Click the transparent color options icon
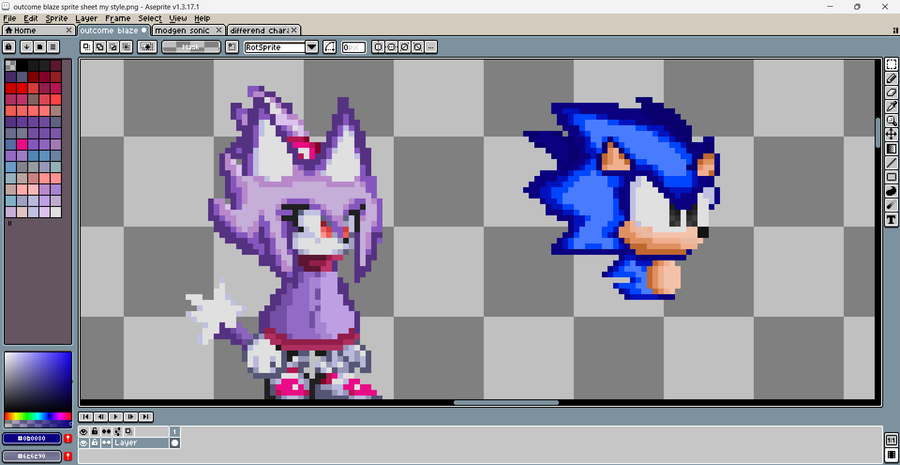This screenshot has width=900, height=465. pos(148,47)
